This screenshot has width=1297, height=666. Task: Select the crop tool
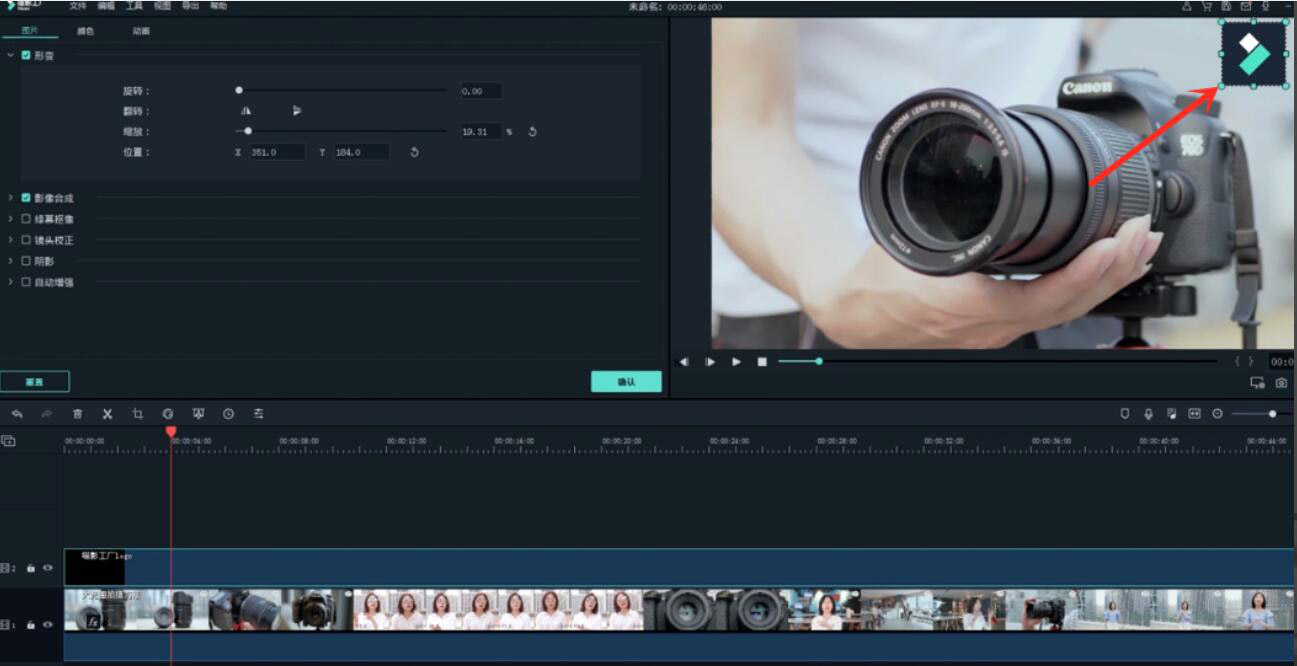click(139, 414)
